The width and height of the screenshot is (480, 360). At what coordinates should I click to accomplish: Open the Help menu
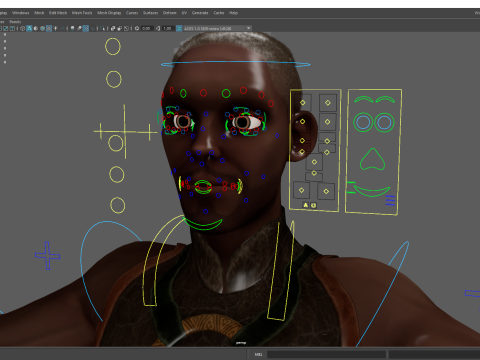point(233,13)
